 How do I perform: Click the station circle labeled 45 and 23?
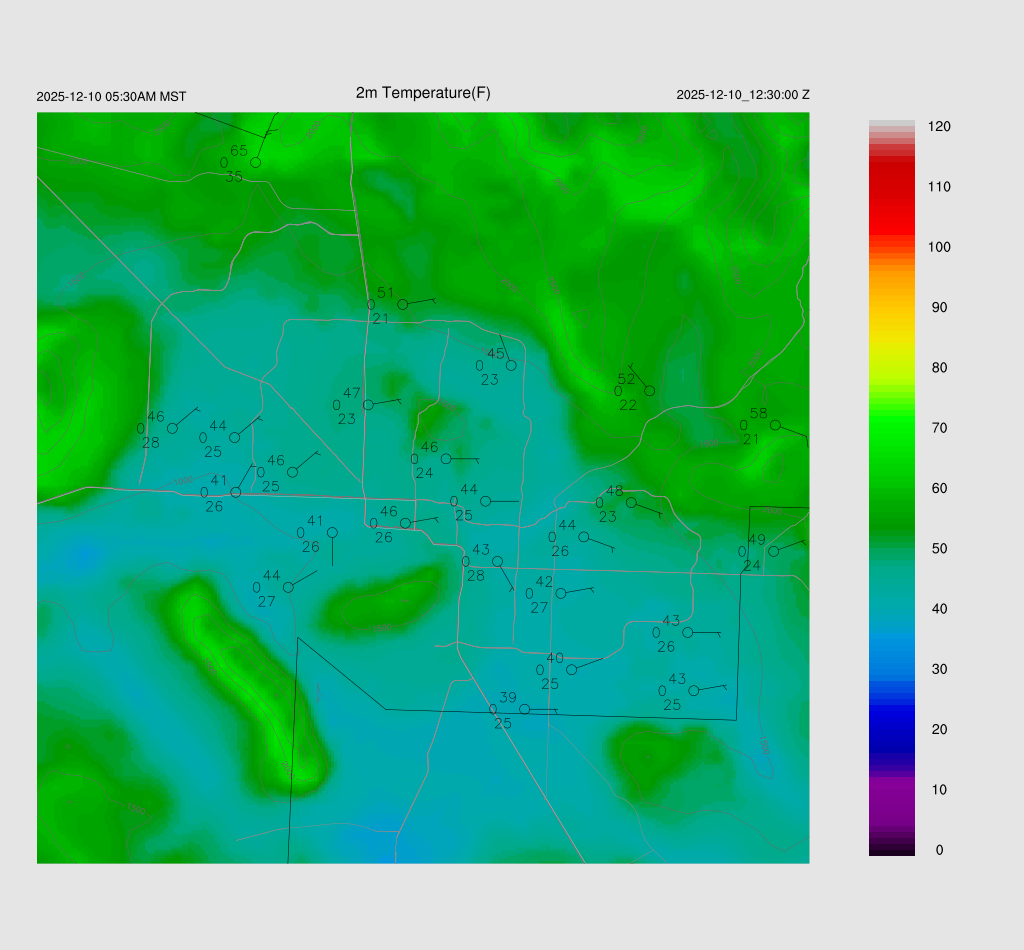[x=511, y=365]
